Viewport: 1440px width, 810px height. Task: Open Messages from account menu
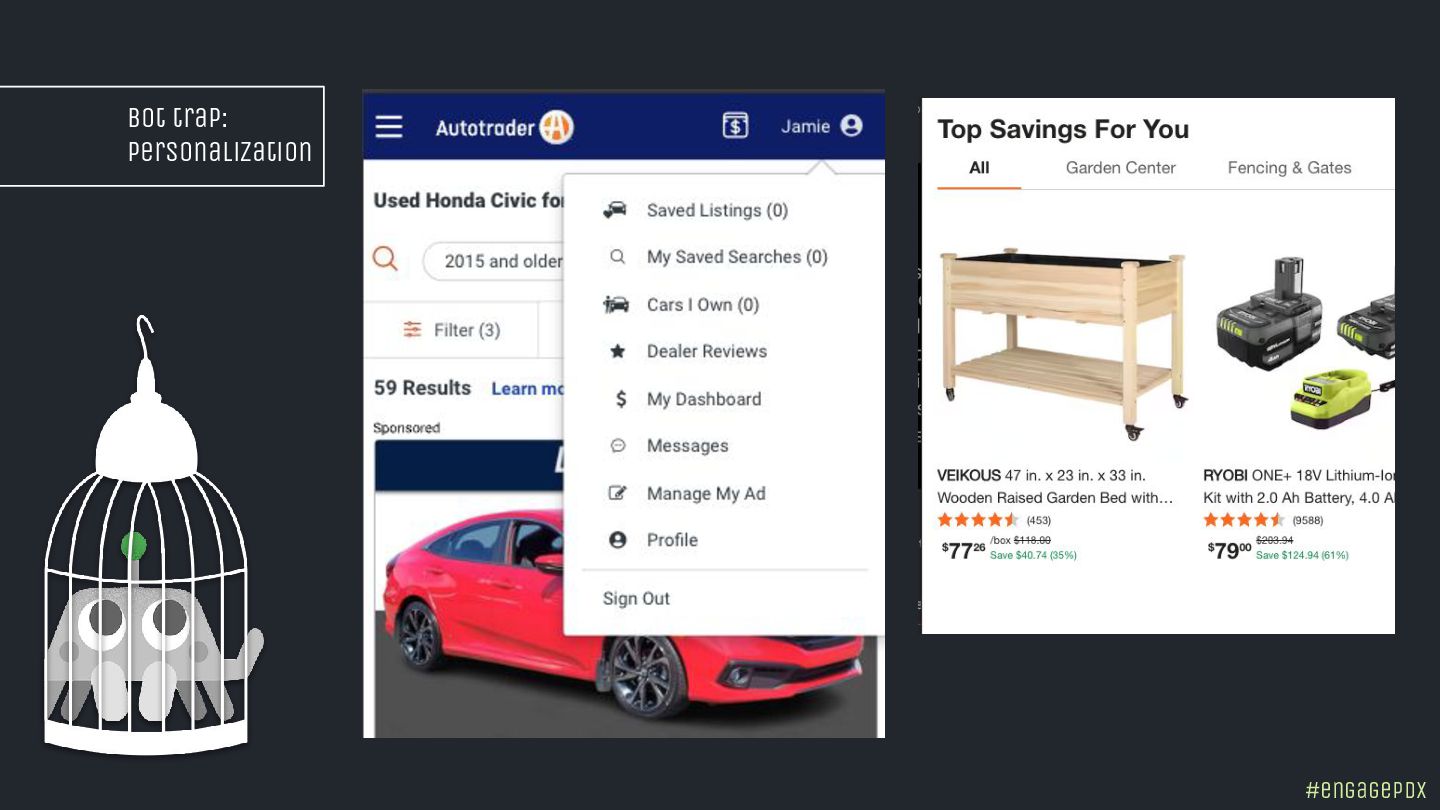669,446
